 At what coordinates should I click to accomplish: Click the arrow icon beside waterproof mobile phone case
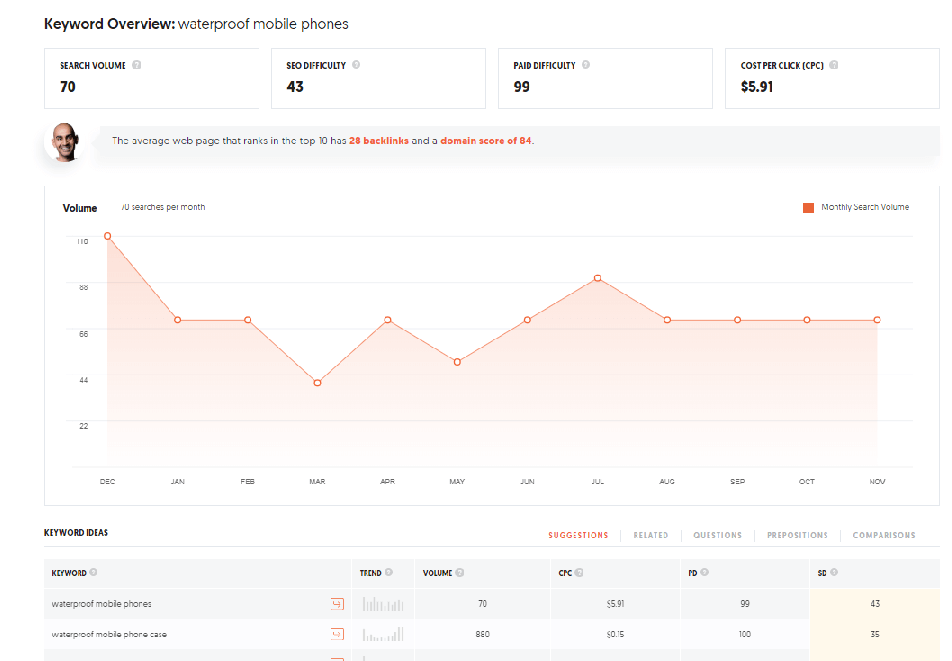pyautogui.click(x=337, y=633)
